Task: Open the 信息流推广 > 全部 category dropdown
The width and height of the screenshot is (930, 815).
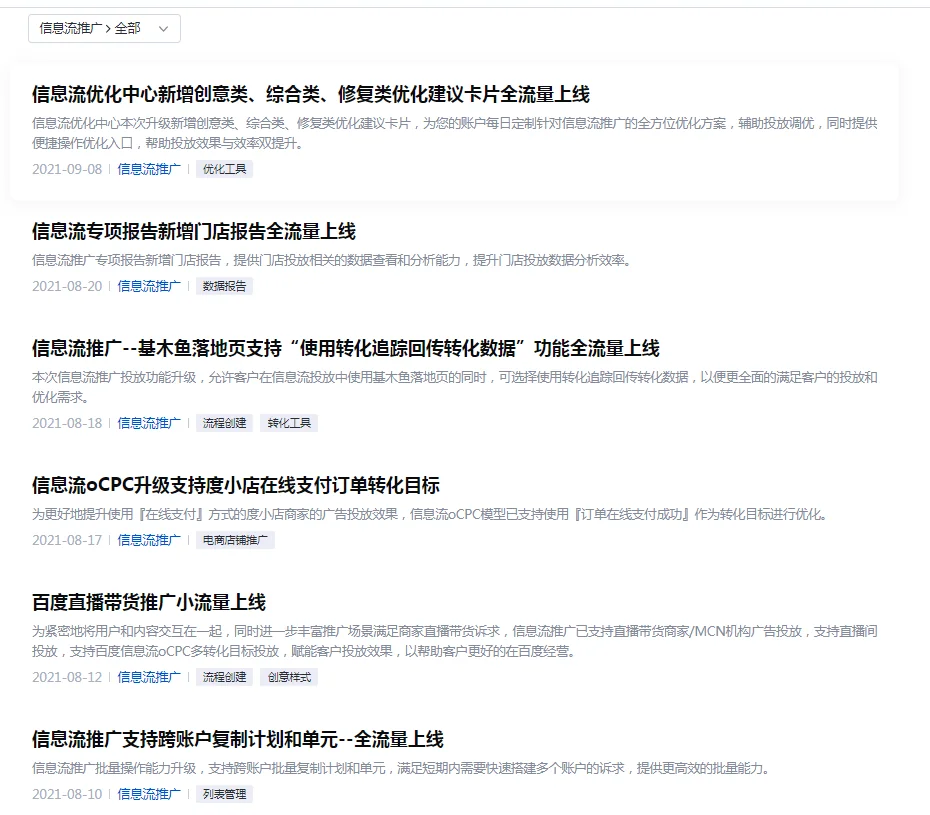Action: [104, 28]
